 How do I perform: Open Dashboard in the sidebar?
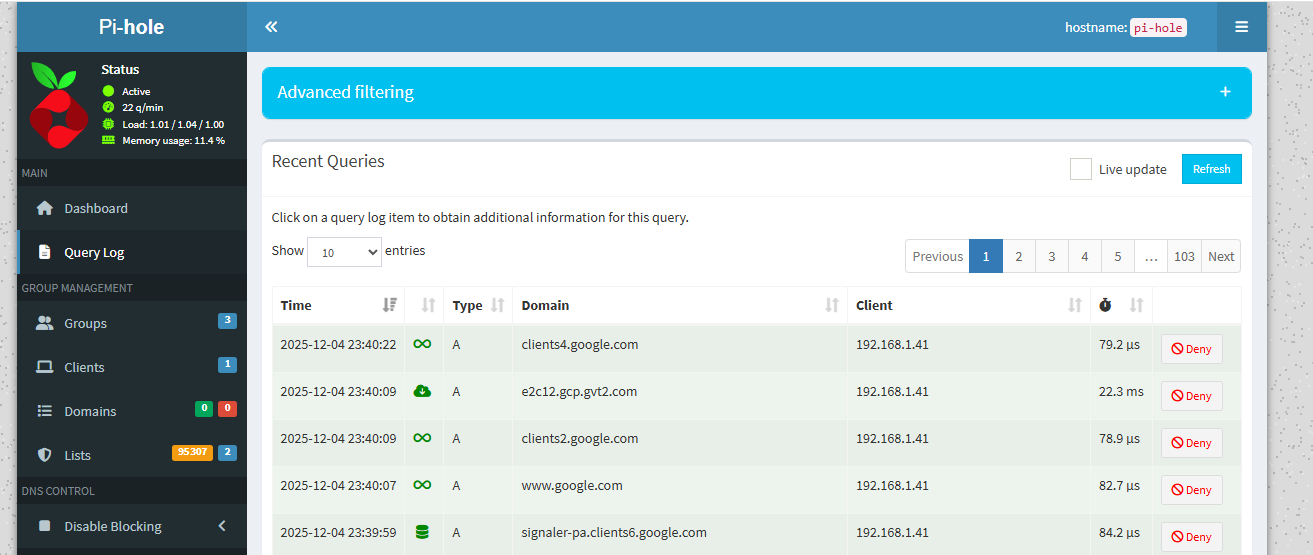click(132, 208)
